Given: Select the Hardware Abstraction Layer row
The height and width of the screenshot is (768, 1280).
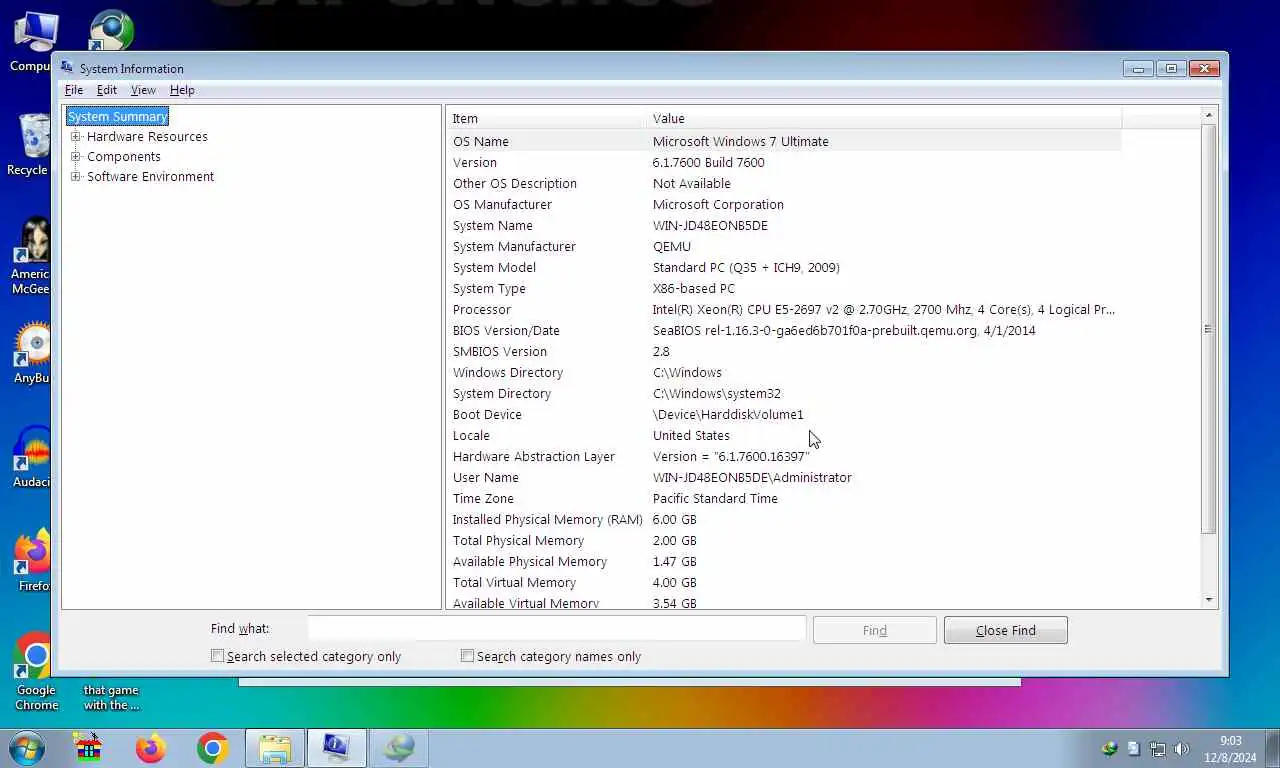Looking at the screenshot, I should (783, 456).
